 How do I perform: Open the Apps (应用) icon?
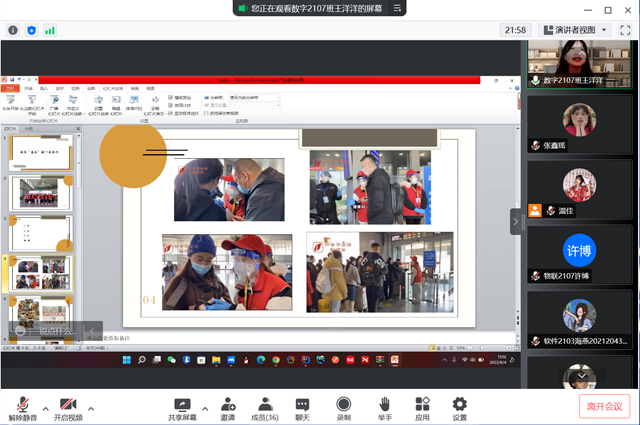point(422,409)
